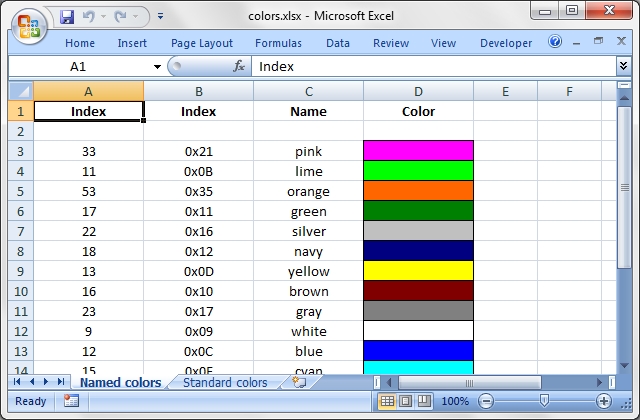The image size is (640, 420).
Task: Click the vertical split box above scrollbar
Action: pos(624,85)
